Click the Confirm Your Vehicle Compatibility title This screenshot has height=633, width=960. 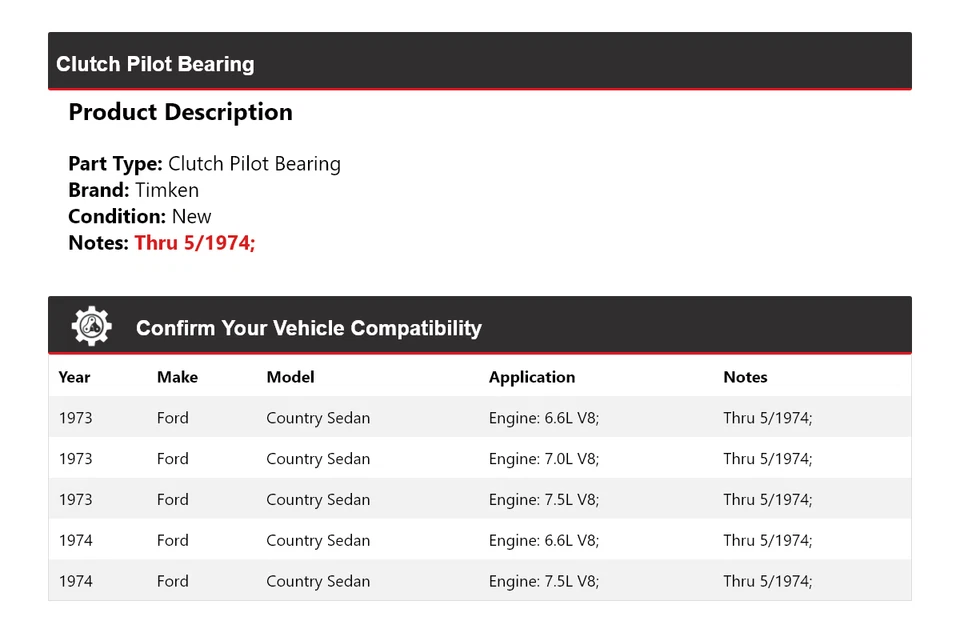pos(308,327)
